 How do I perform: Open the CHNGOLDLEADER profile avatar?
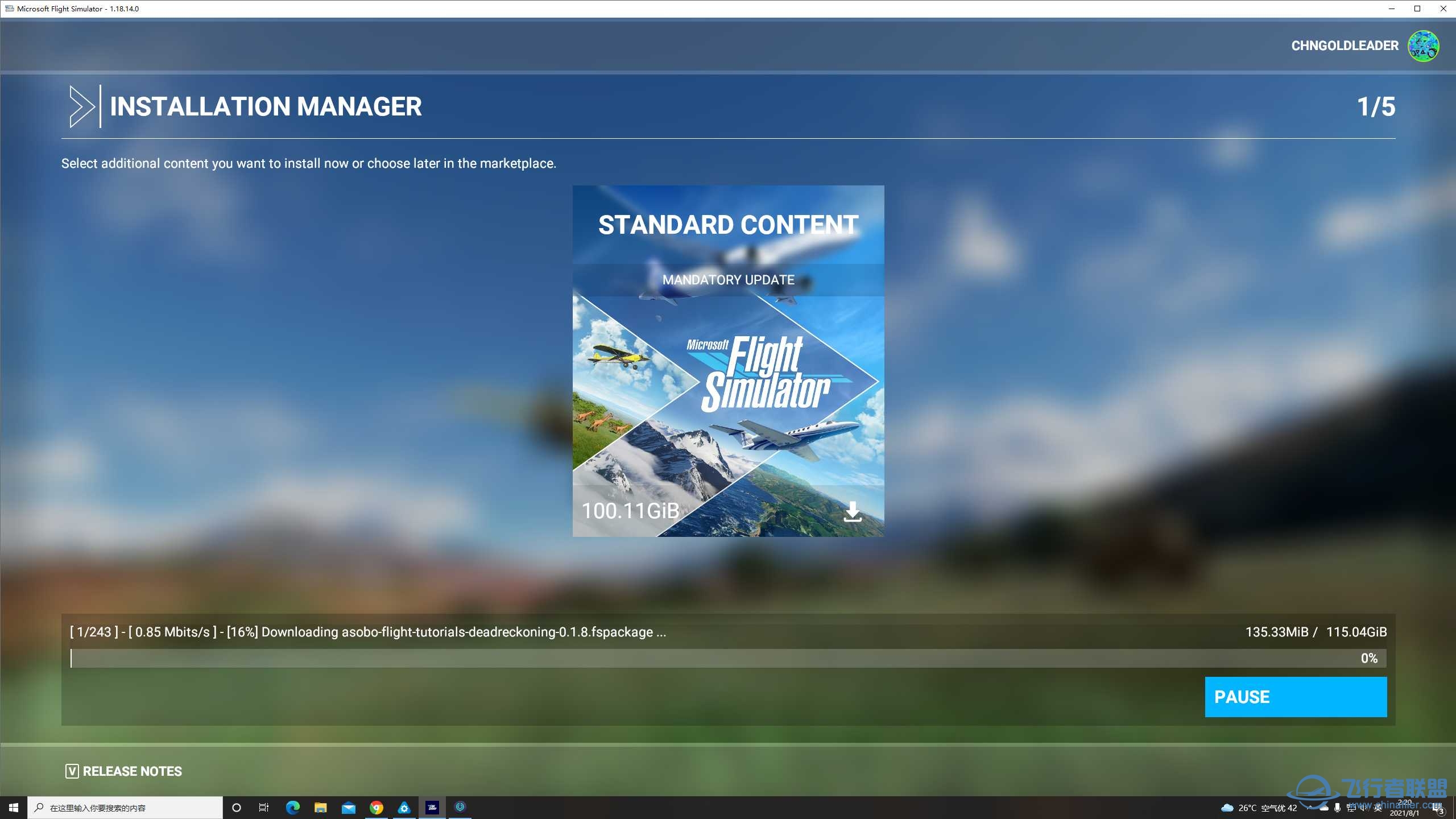coord(1423,46)
